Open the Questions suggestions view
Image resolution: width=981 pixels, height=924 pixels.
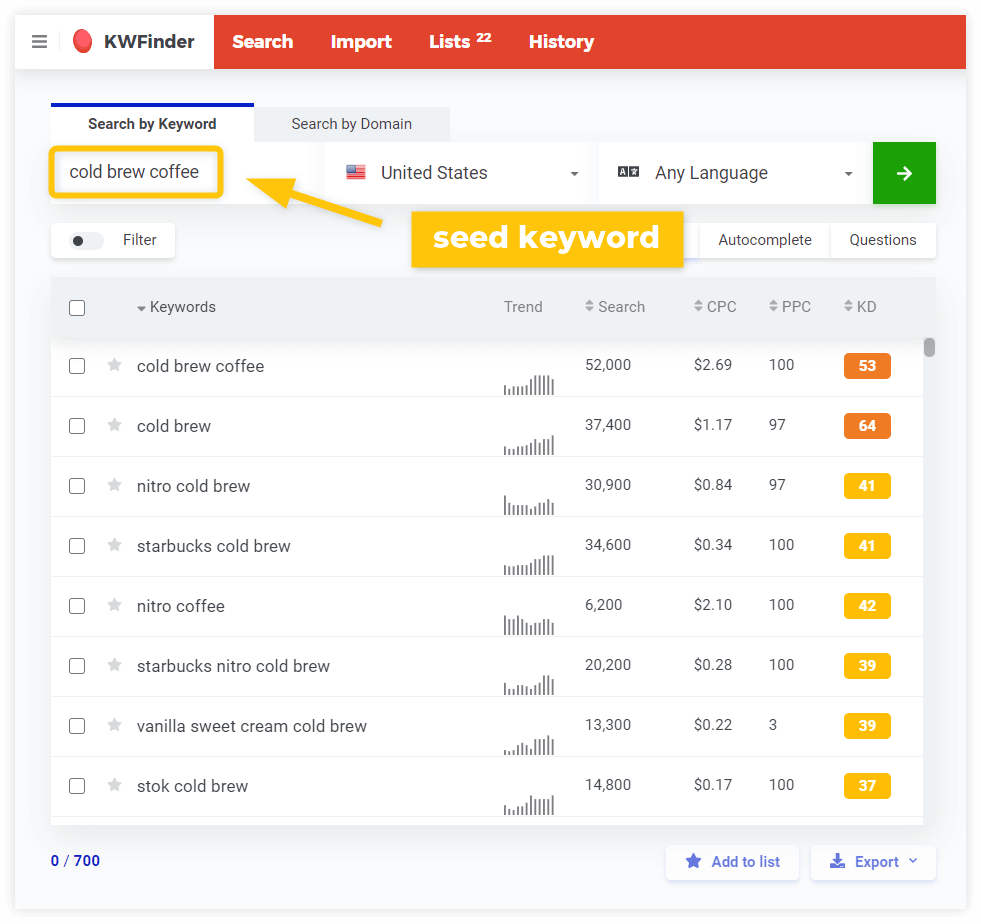tap(883, 240)
